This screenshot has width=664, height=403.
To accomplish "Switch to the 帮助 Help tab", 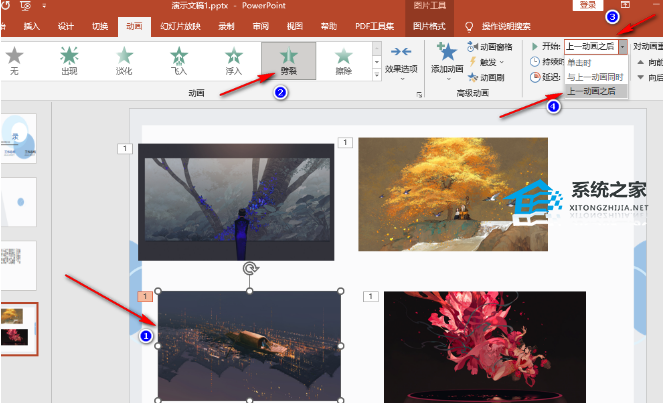I will pos(329,26).
